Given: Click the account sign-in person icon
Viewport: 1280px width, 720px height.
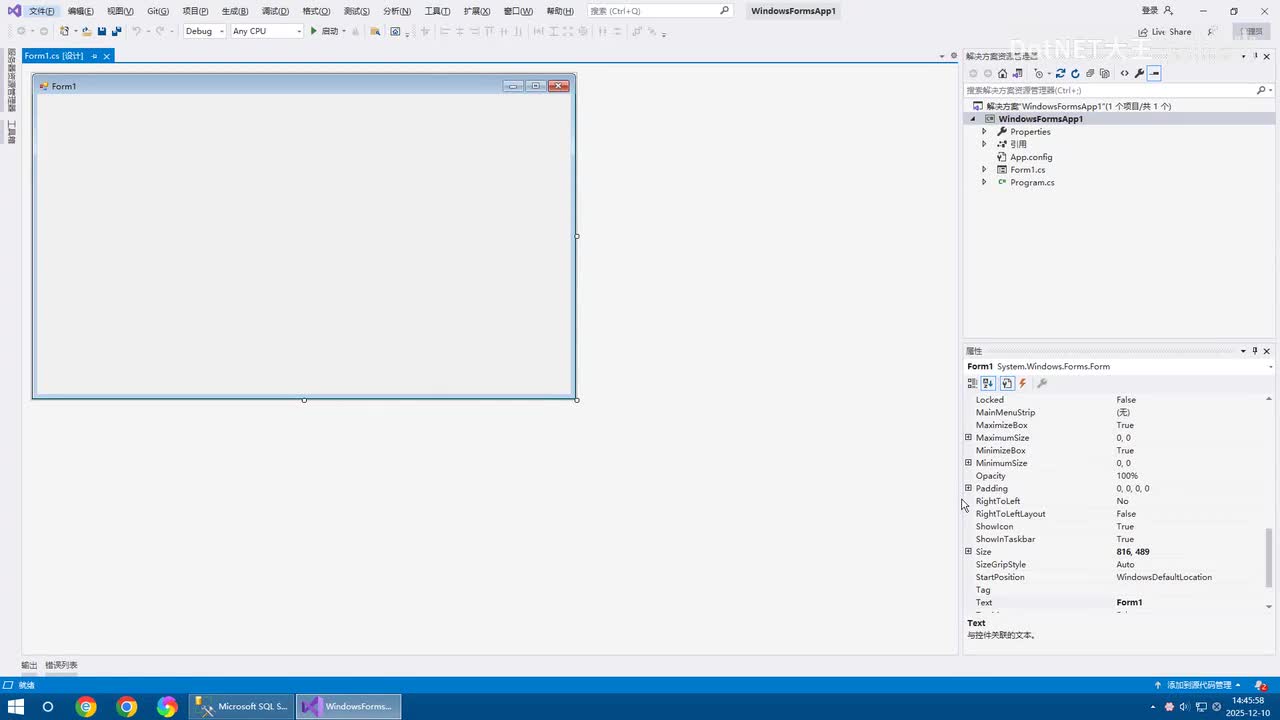Looking at the screenshot, I should point(1168,11).
